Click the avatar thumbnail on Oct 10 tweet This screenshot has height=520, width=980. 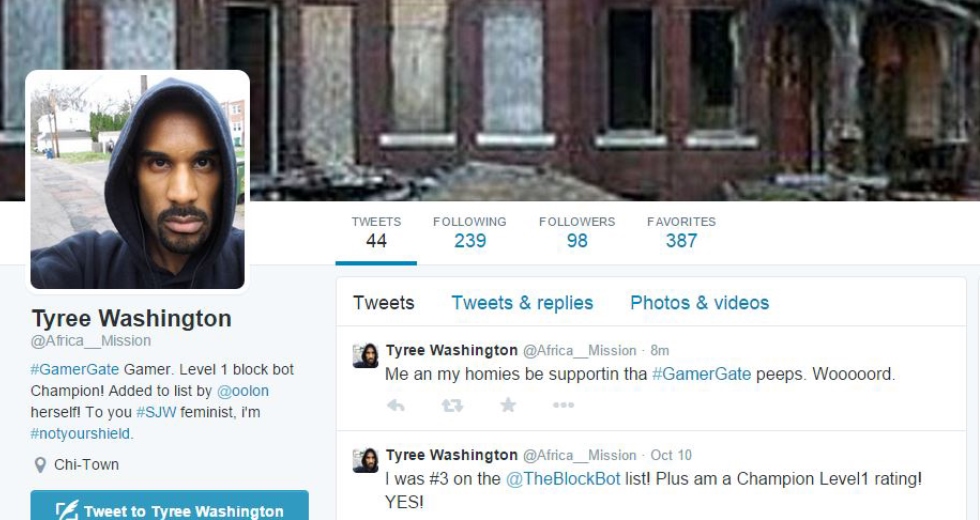click(366, 461)
